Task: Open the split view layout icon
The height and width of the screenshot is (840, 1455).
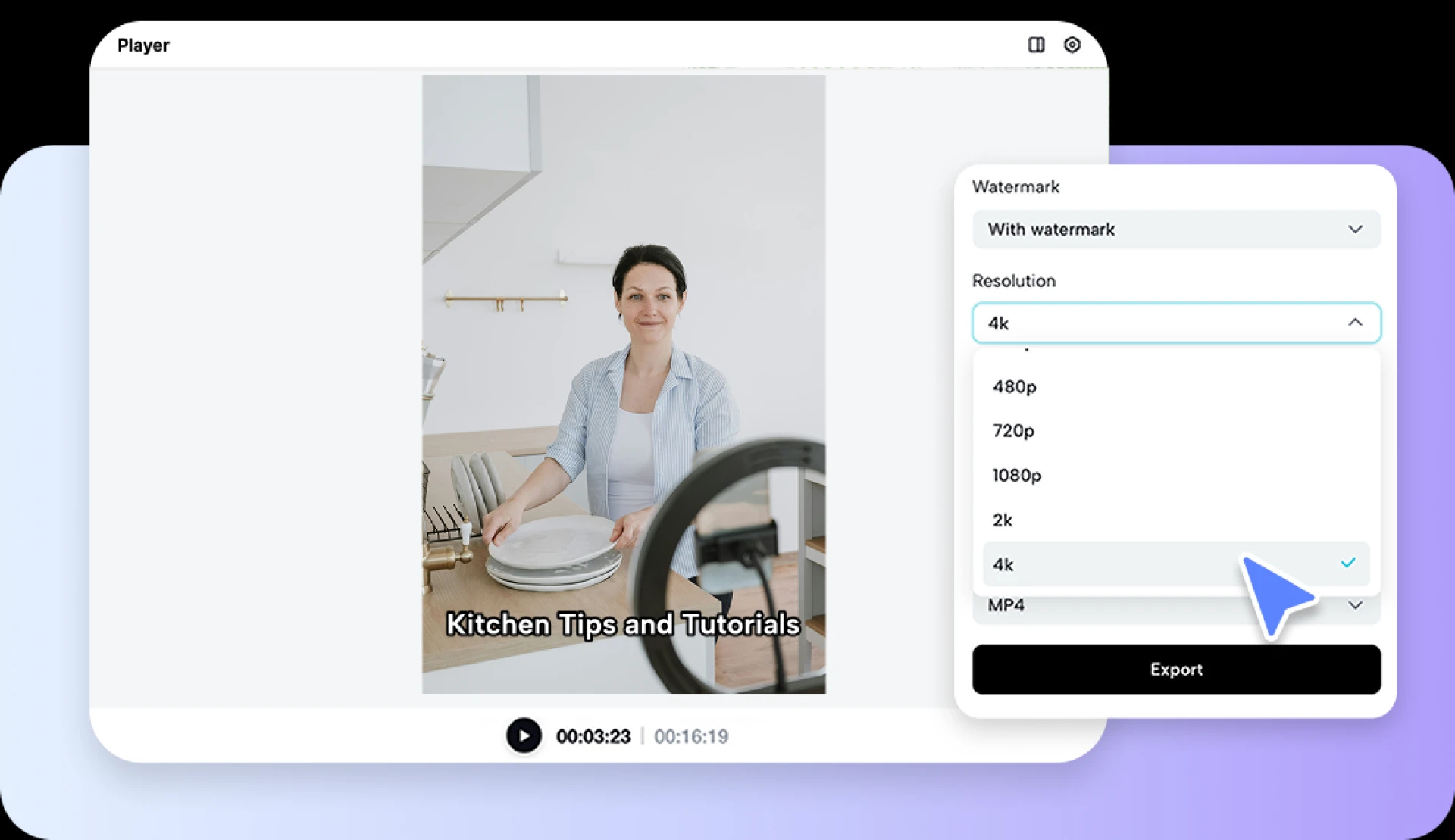Action: (1036, 45)
